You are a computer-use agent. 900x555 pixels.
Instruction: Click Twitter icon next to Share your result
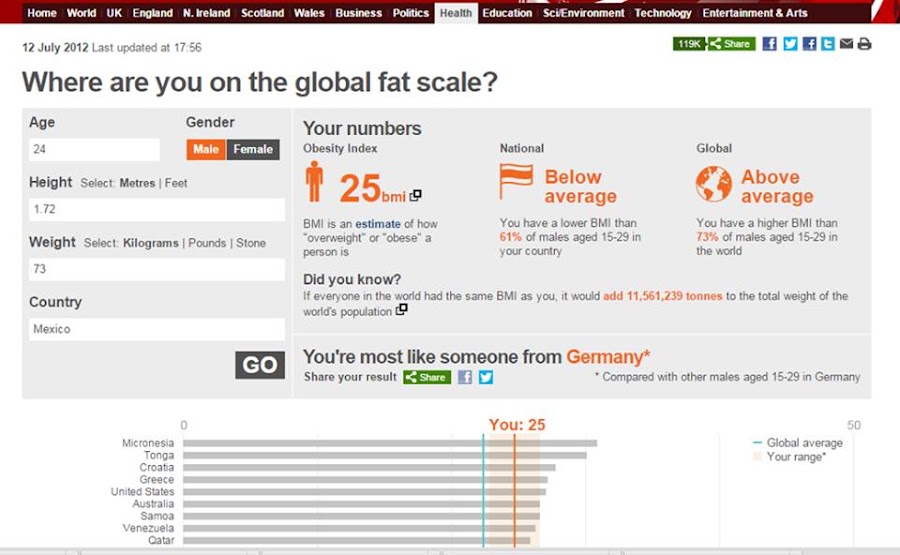click(x=486, y=377)
